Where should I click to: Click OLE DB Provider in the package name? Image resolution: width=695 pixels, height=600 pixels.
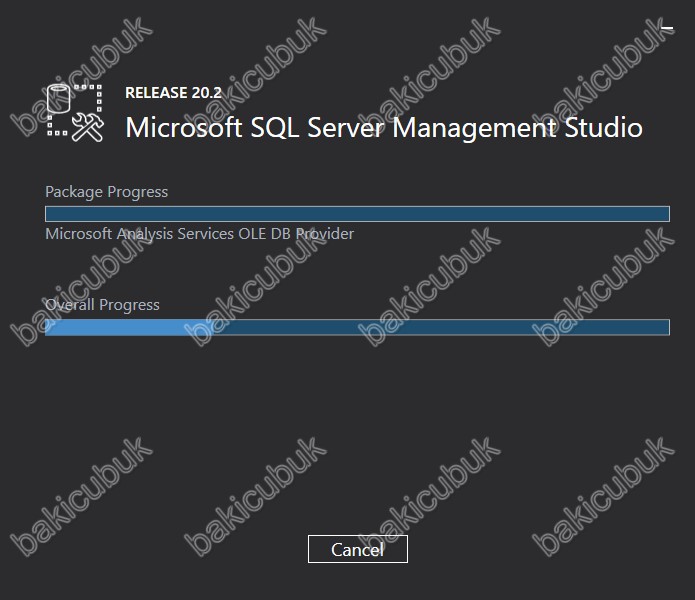point(296,234)
